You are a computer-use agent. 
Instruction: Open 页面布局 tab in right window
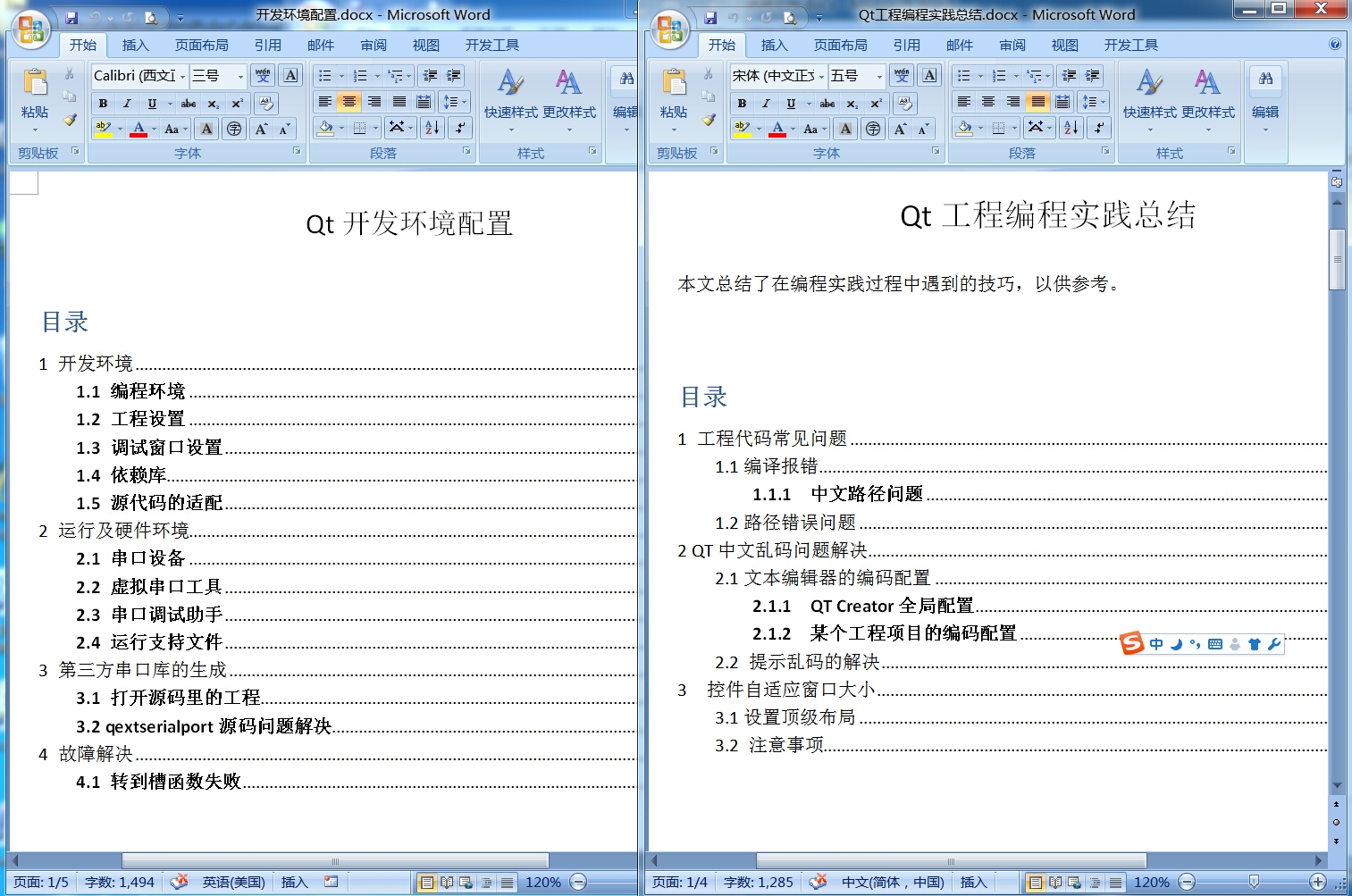point(840,45)
